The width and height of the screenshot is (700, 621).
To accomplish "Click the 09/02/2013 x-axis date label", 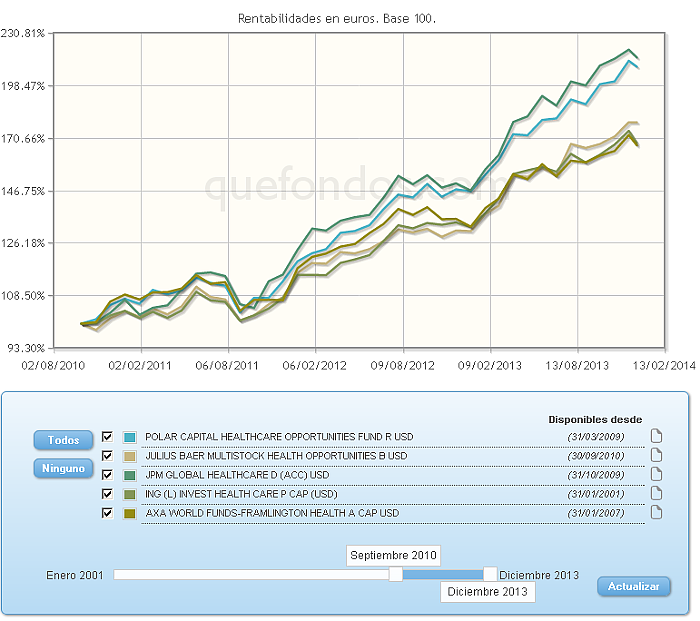I will coord(490,366).
